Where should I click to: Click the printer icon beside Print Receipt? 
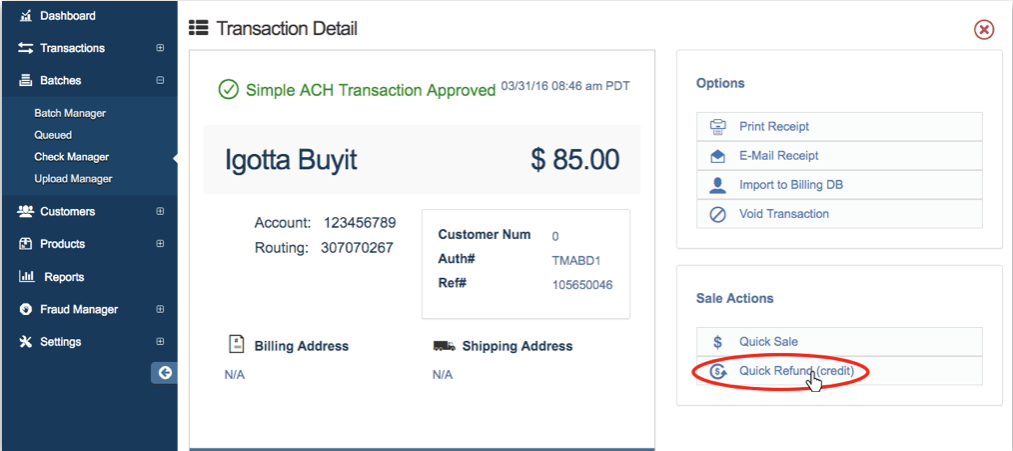coord(717,127)
